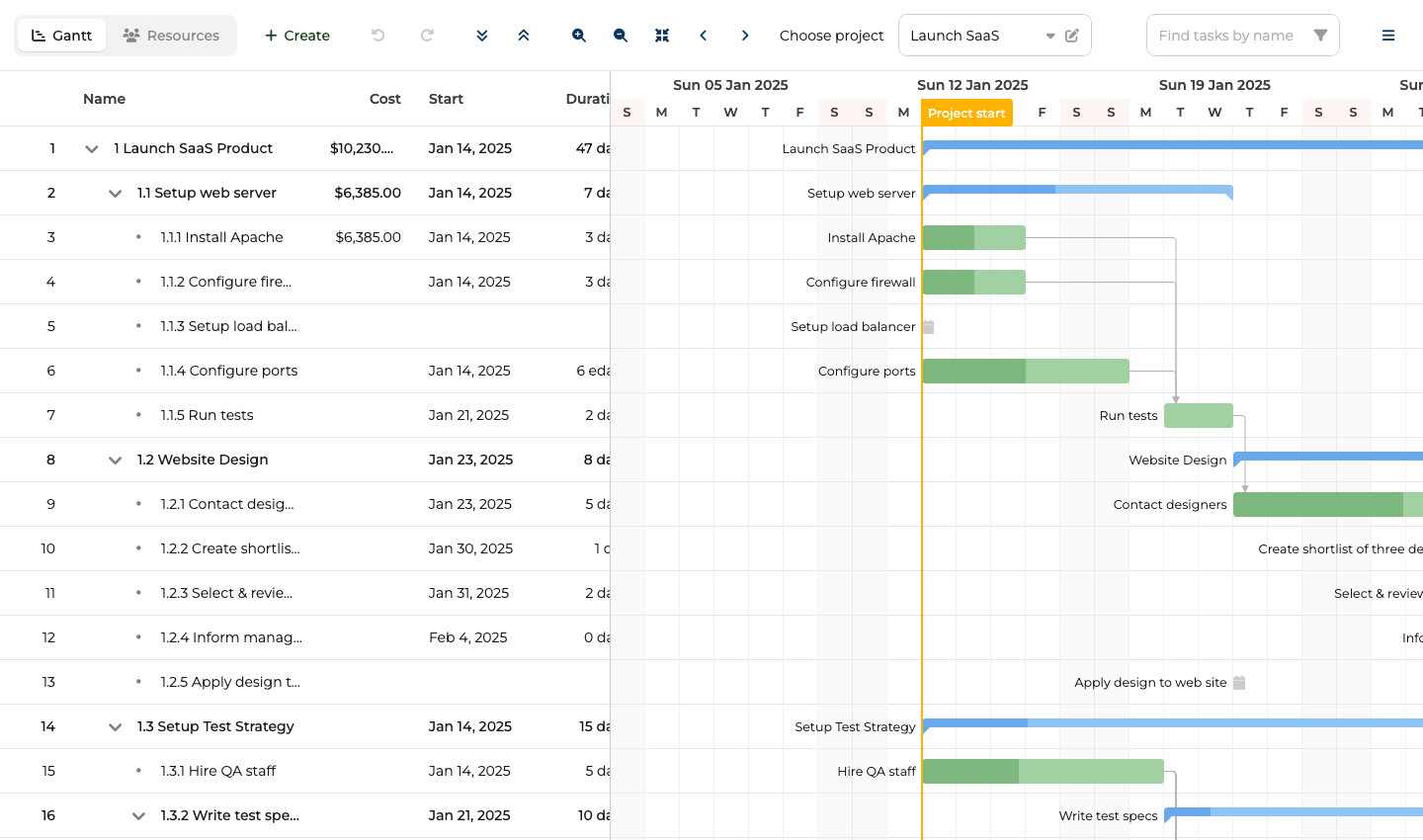The width and height of the screenshot is (1423, 840).
Task: Click the Create button
Action: click(x=297, y=36)
